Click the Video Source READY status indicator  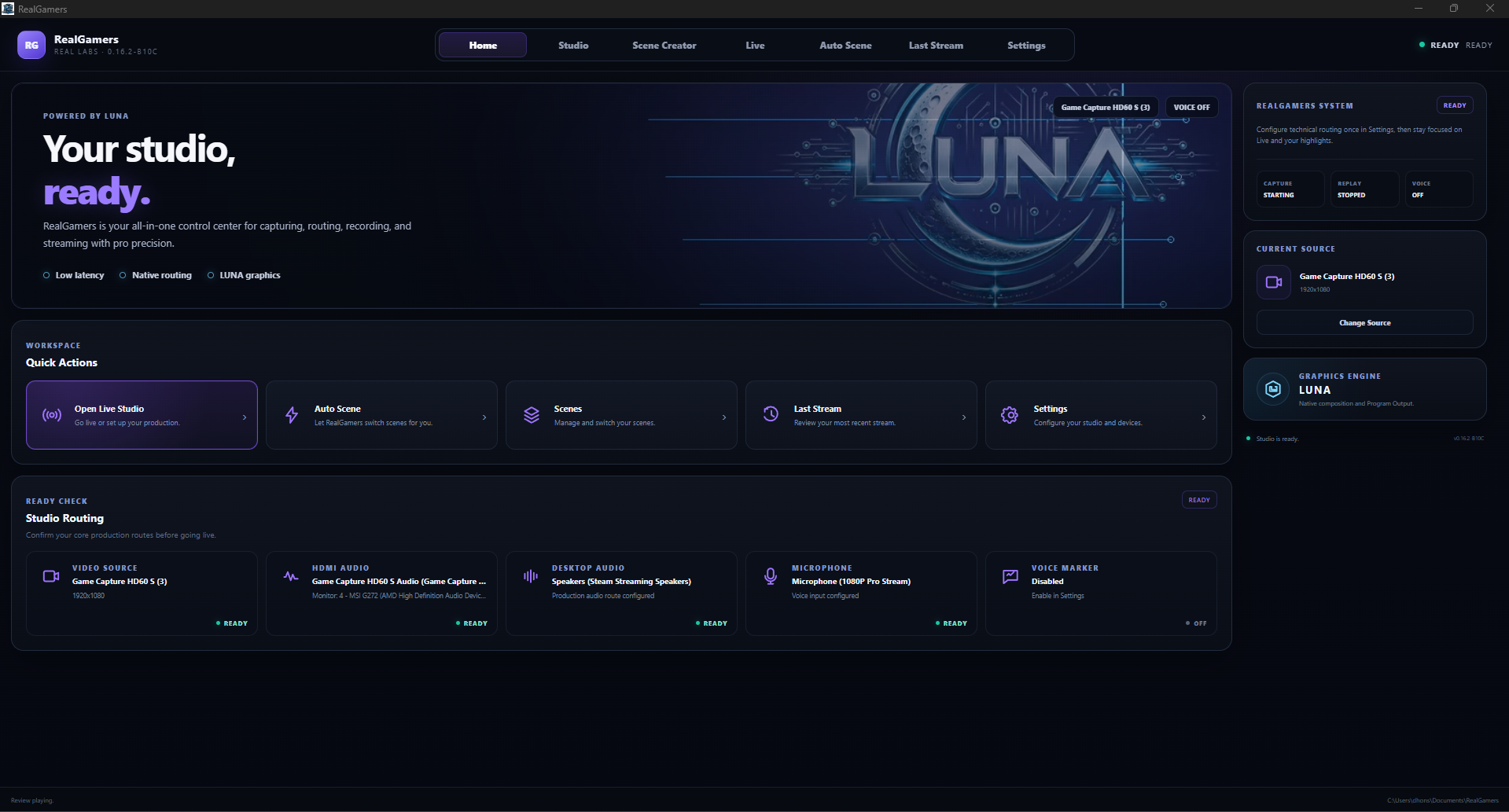(232, 623)
